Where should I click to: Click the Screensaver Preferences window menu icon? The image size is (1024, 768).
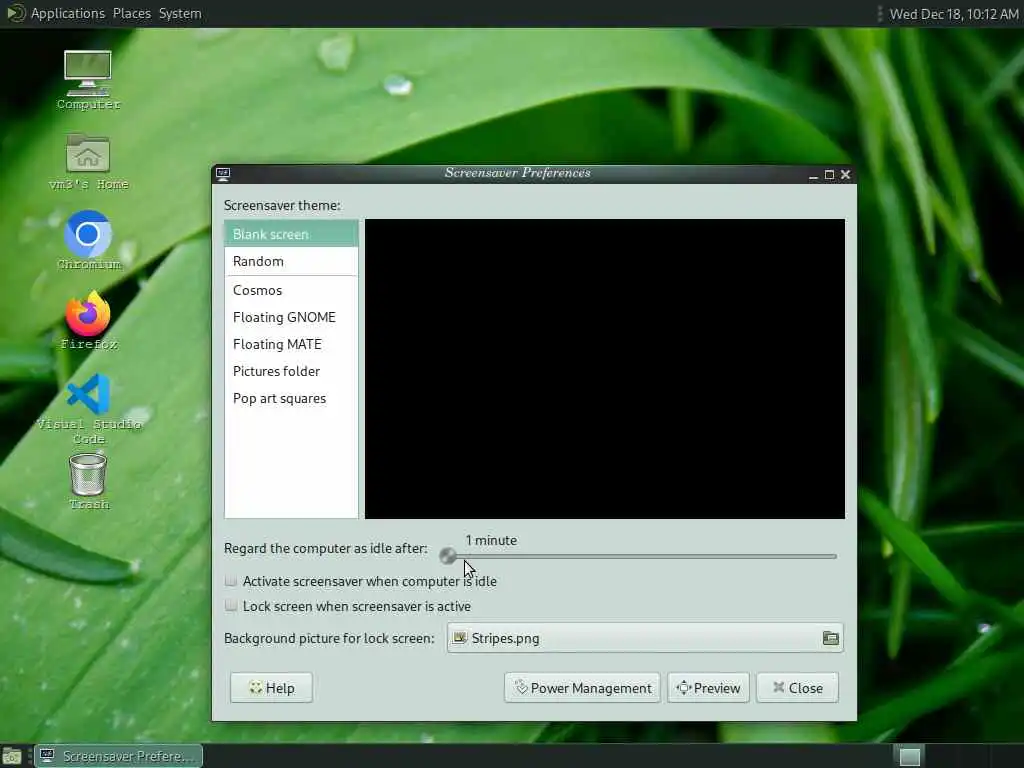click(x=223, y=174)
